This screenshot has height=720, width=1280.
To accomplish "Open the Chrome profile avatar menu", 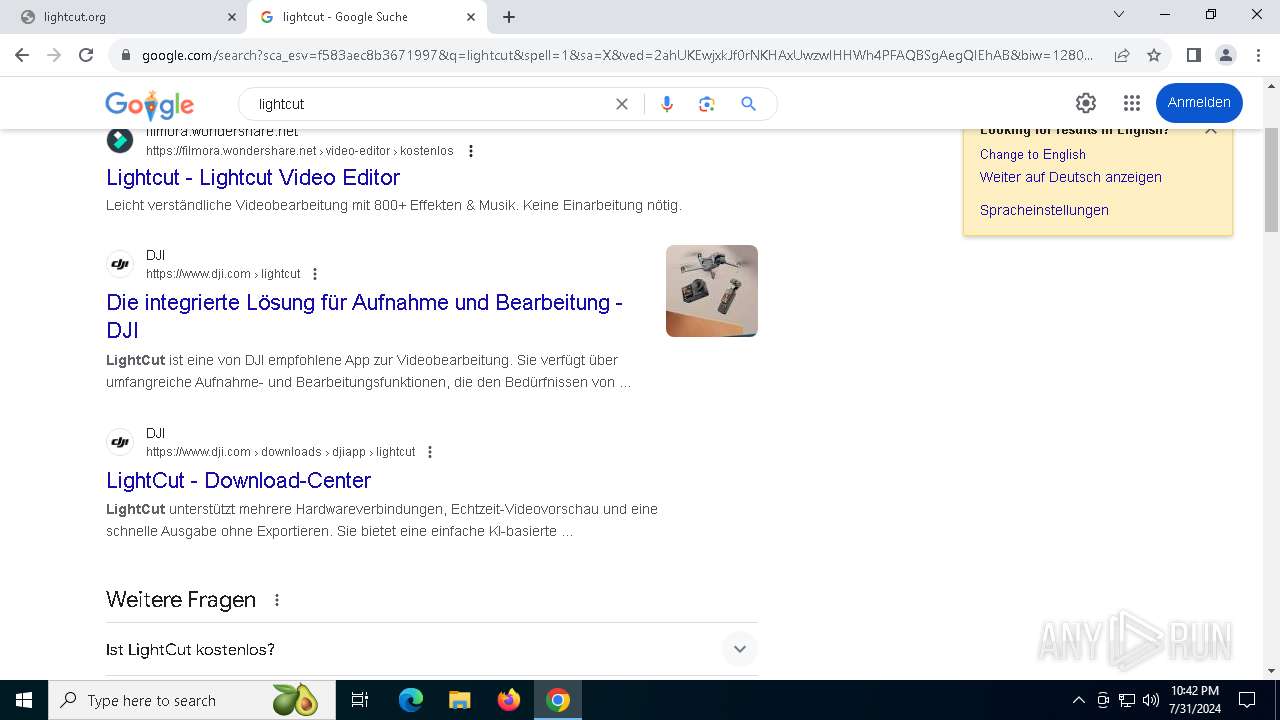I will coord(1225,55).
